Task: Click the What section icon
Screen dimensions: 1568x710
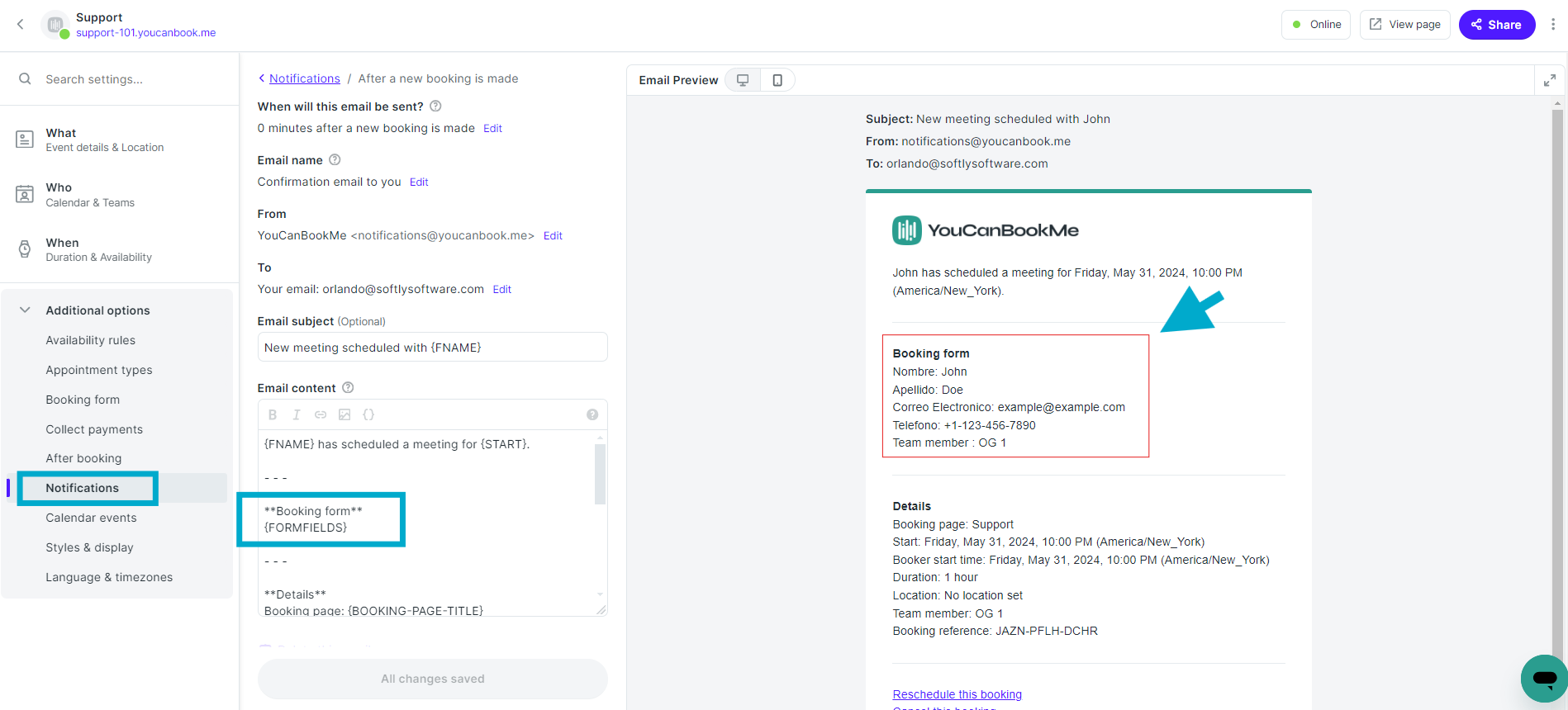Action: (25, 140)
